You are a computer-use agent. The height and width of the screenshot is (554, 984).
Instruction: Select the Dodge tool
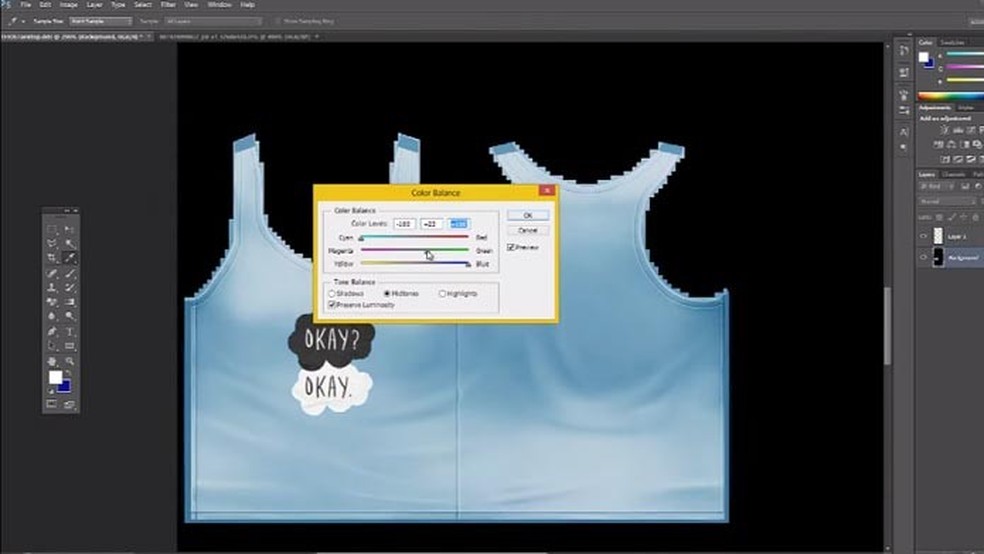[x=69, y=316]
